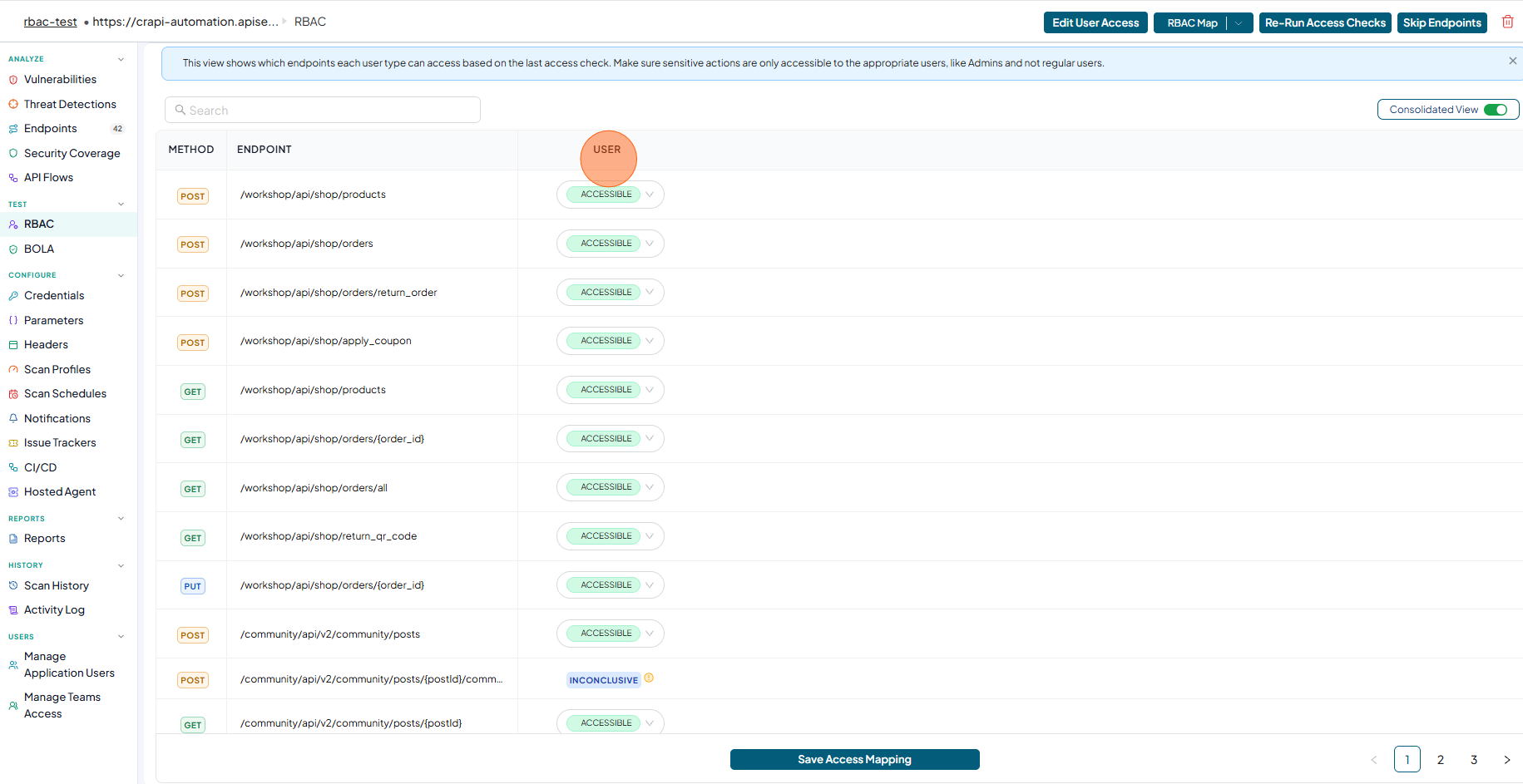This screenshot has width=1523, height=784.
Task: Click the Hosted Agent icon
Action: 13,492
